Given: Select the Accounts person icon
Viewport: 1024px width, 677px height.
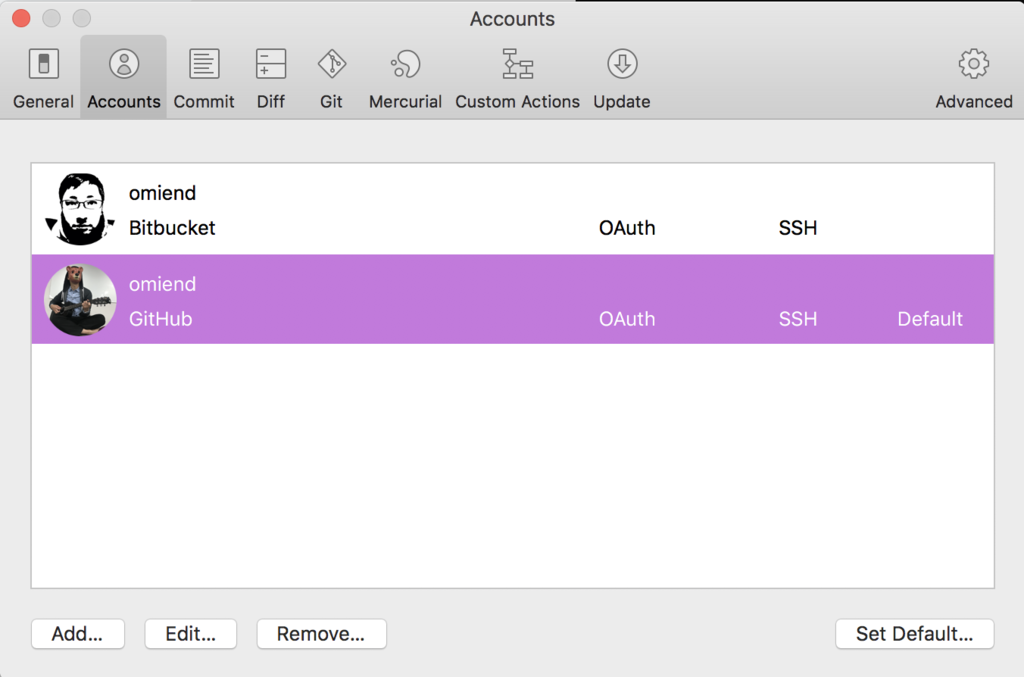Looking at the screenshot, I should pyautogui.click(x=124, y=64).
